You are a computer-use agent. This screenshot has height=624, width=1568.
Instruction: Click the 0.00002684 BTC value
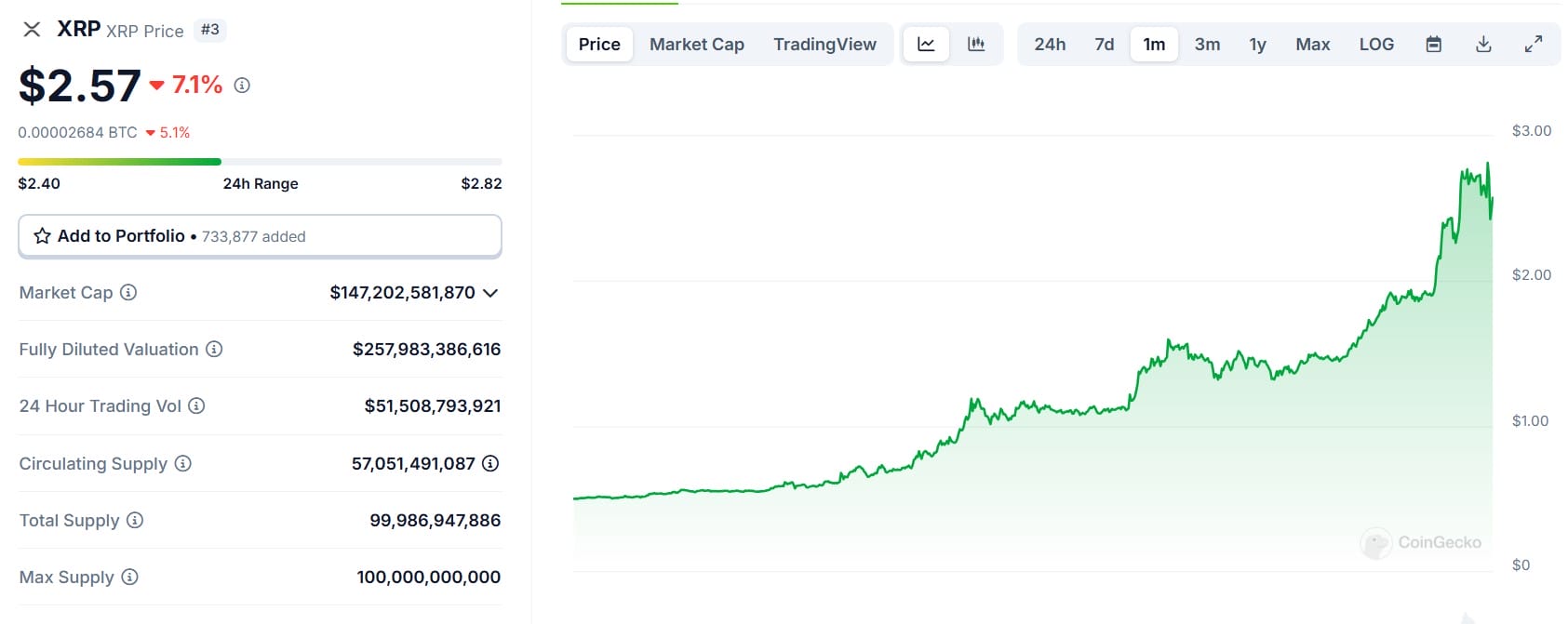(x=77, y=133)
